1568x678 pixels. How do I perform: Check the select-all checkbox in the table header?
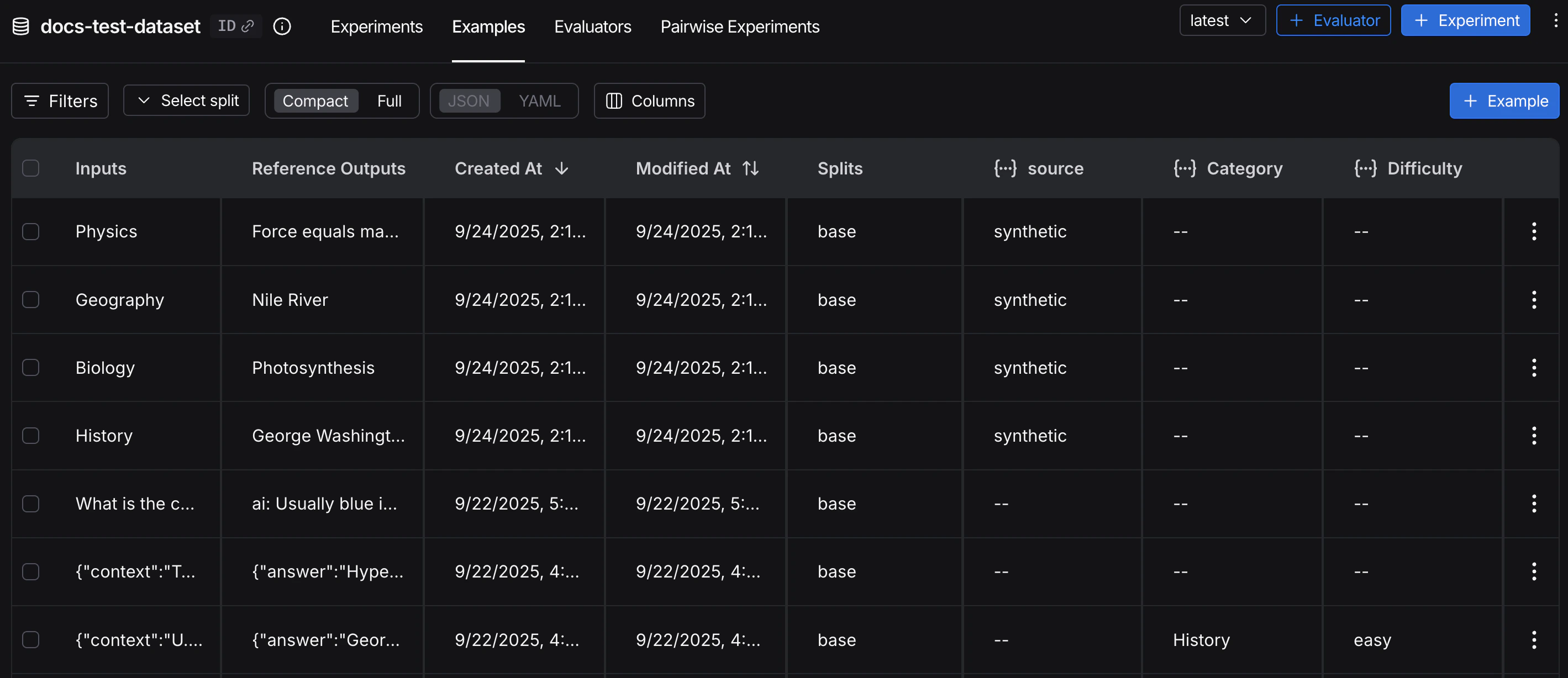point(31,168)
